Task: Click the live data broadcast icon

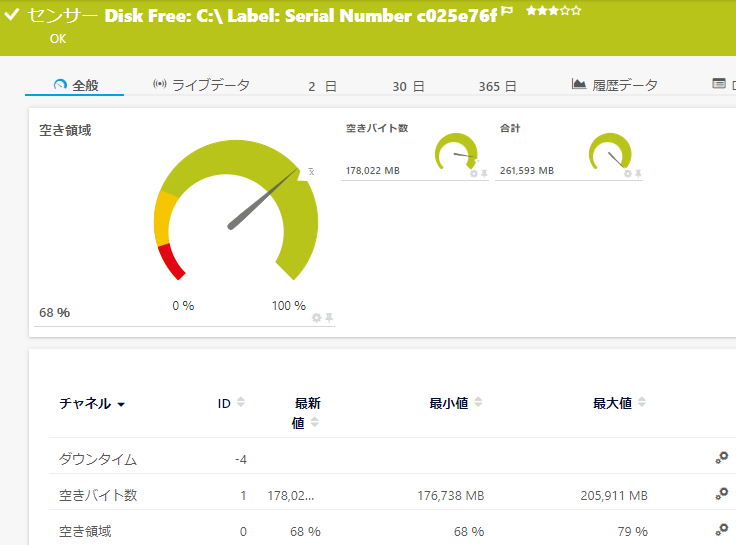Action: pyautogui.click(x=160, y=84)
